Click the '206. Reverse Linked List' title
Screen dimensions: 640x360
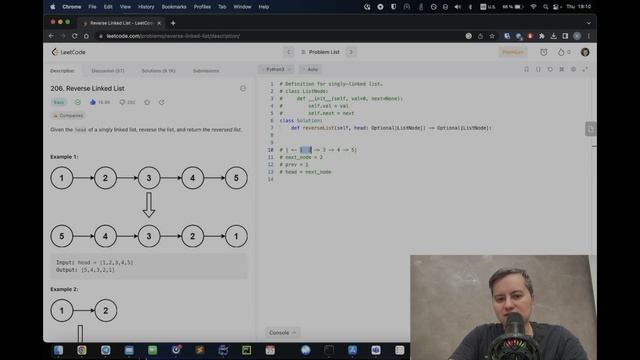tap(87, 88)
